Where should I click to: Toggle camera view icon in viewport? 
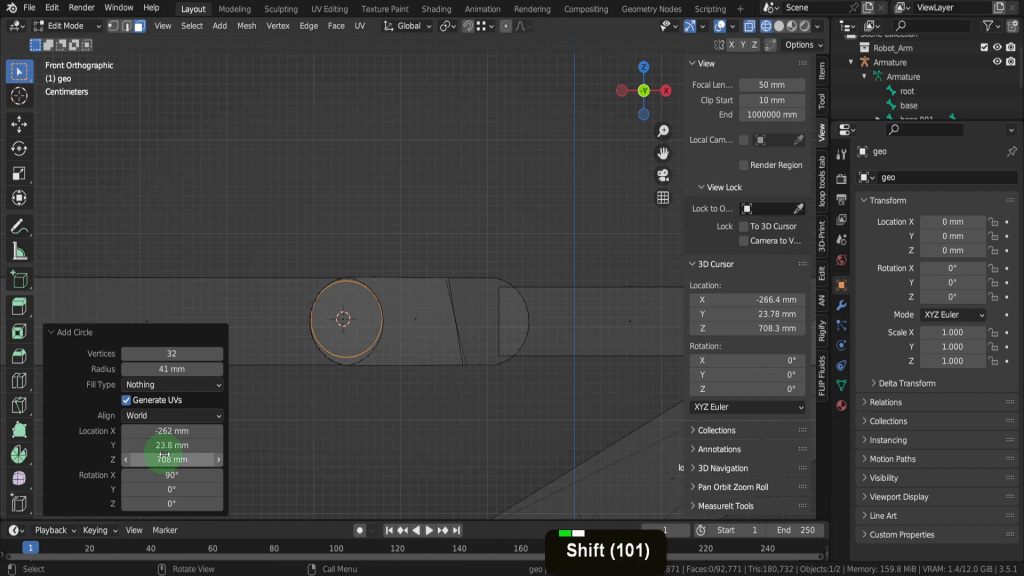point(662,175)
